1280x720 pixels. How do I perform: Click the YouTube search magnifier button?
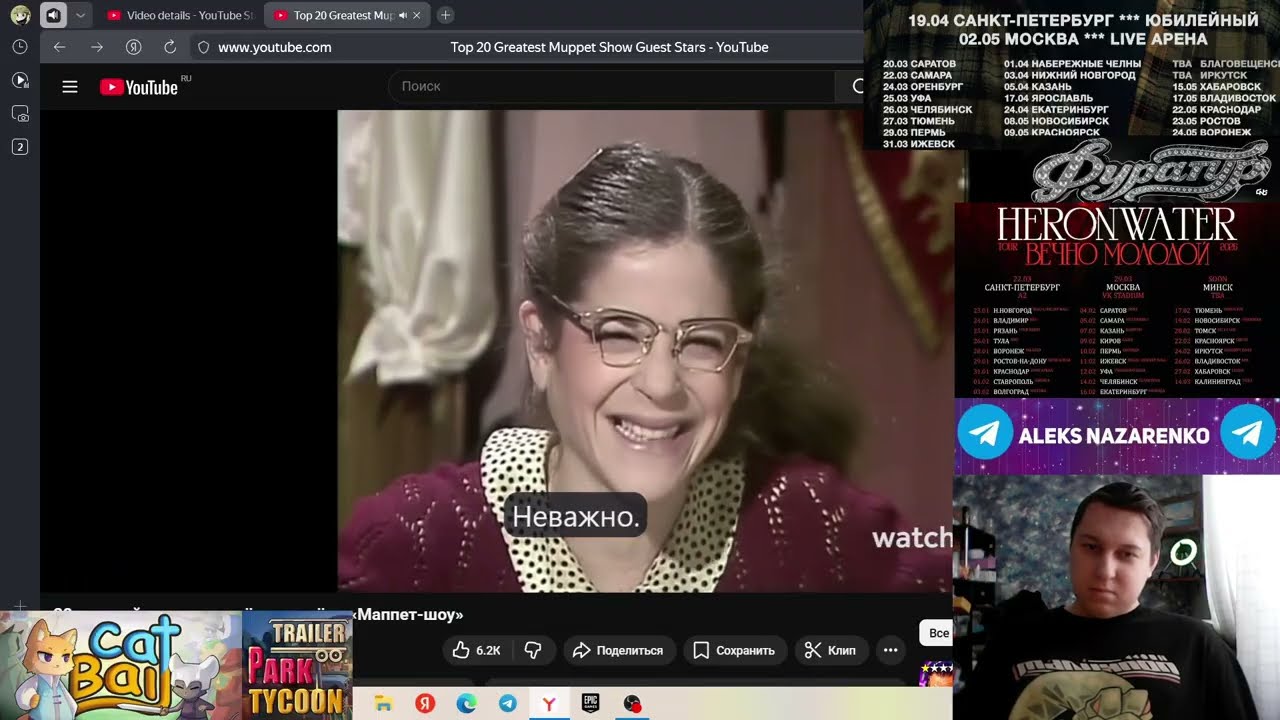click(x=857, y=87)
